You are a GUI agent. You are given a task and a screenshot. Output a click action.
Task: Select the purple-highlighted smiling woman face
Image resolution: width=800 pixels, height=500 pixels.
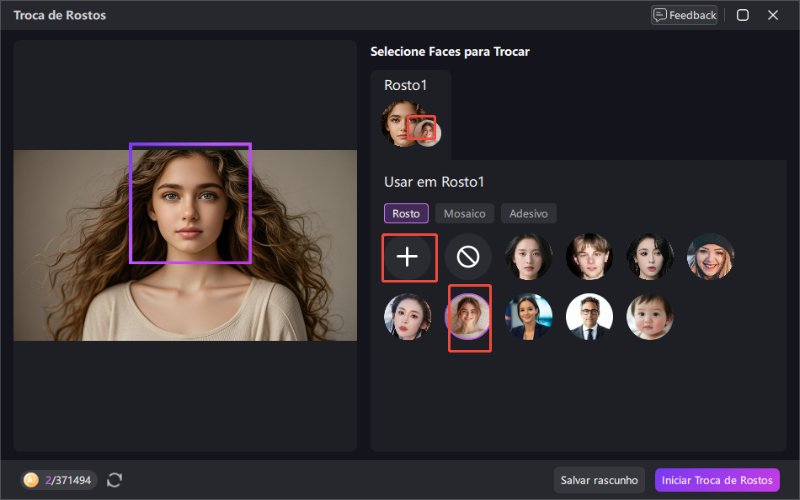(468, 317)
